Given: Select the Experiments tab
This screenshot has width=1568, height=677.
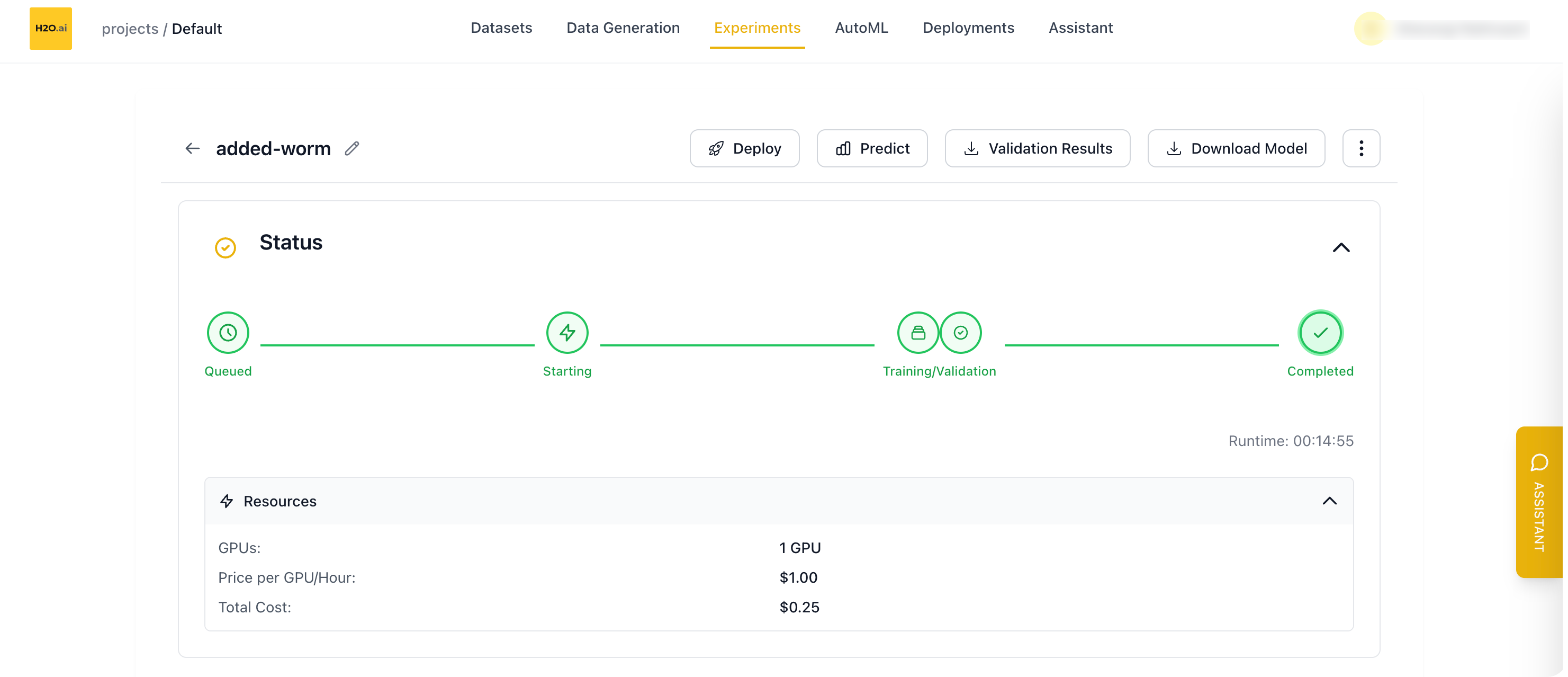Looking at the screenshot, I should click(756, 28).
